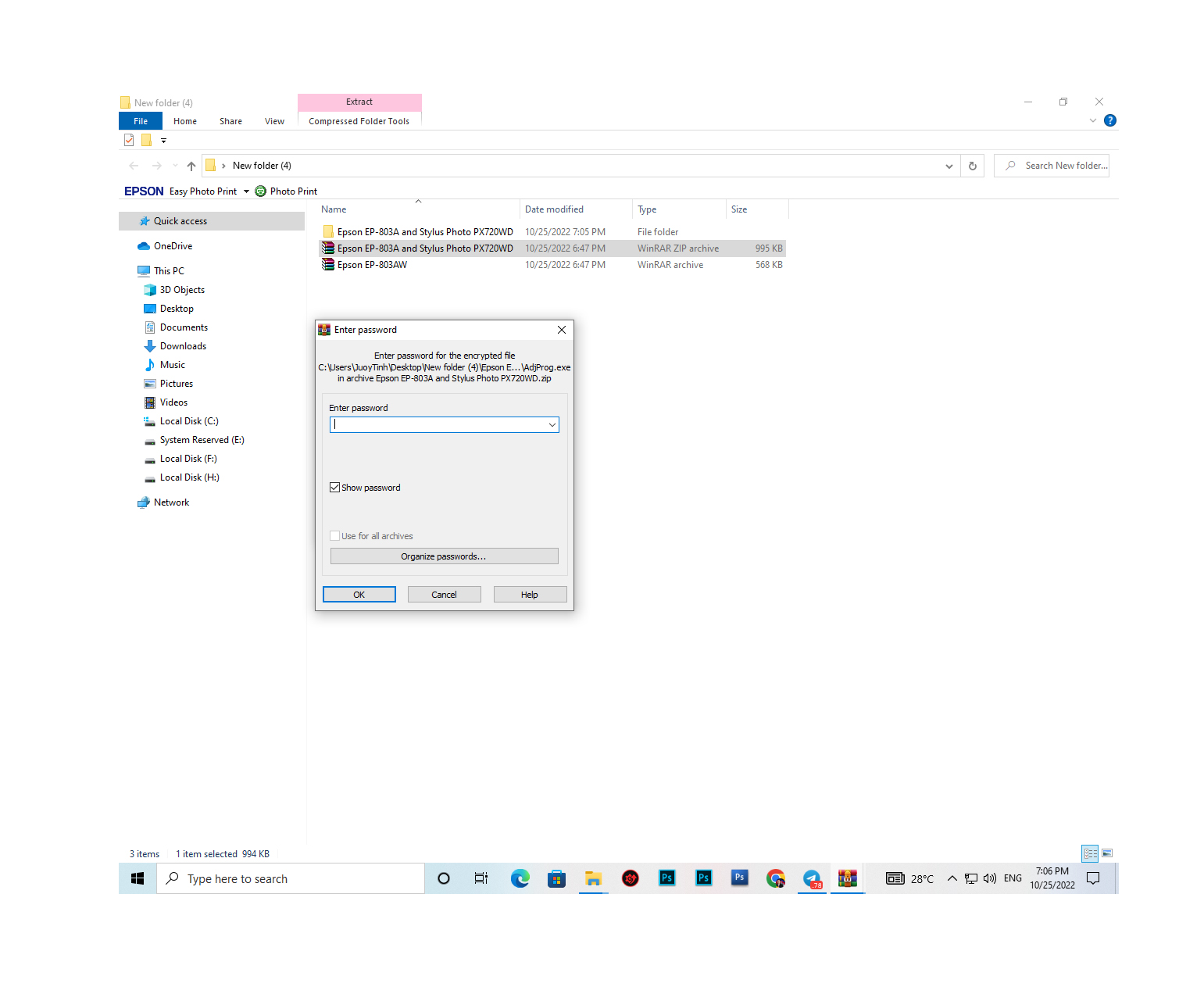This screenshot has height=994, width=1204.
Task: Click the refresh button beside address bar
Action: (972, 166)
